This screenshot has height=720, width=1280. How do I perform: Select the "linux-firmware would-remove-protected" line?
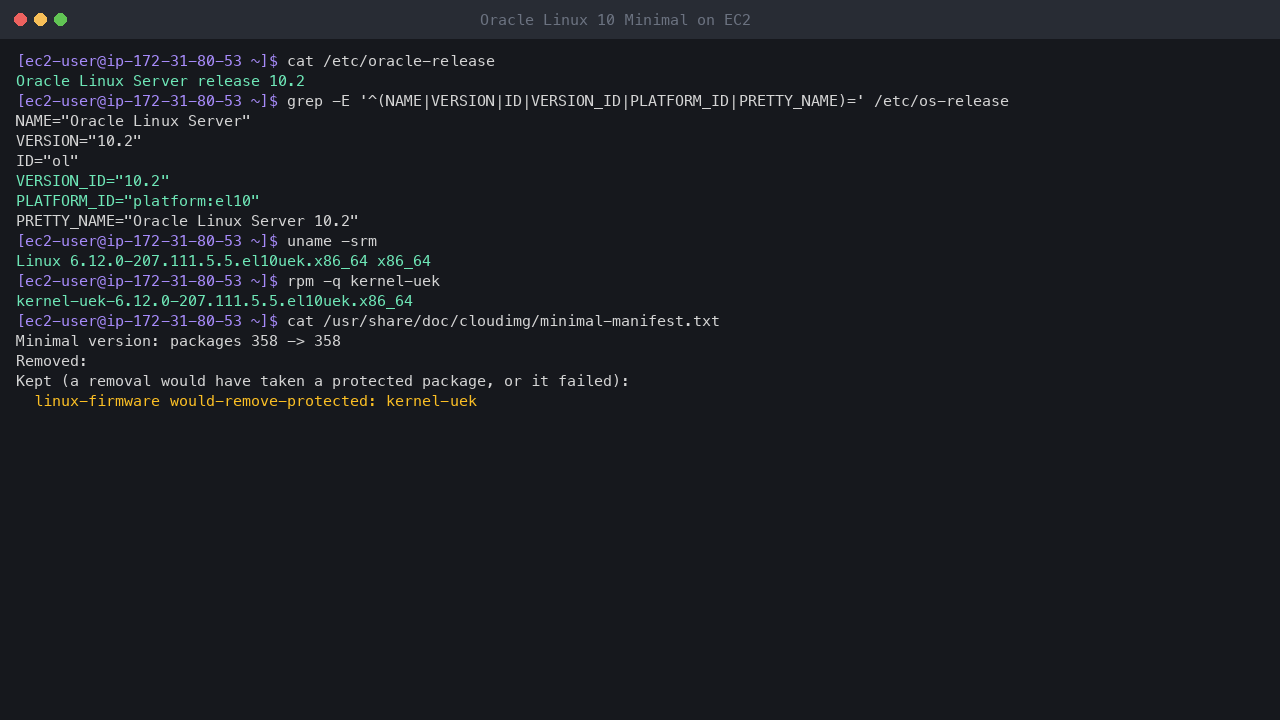(256, 401)
